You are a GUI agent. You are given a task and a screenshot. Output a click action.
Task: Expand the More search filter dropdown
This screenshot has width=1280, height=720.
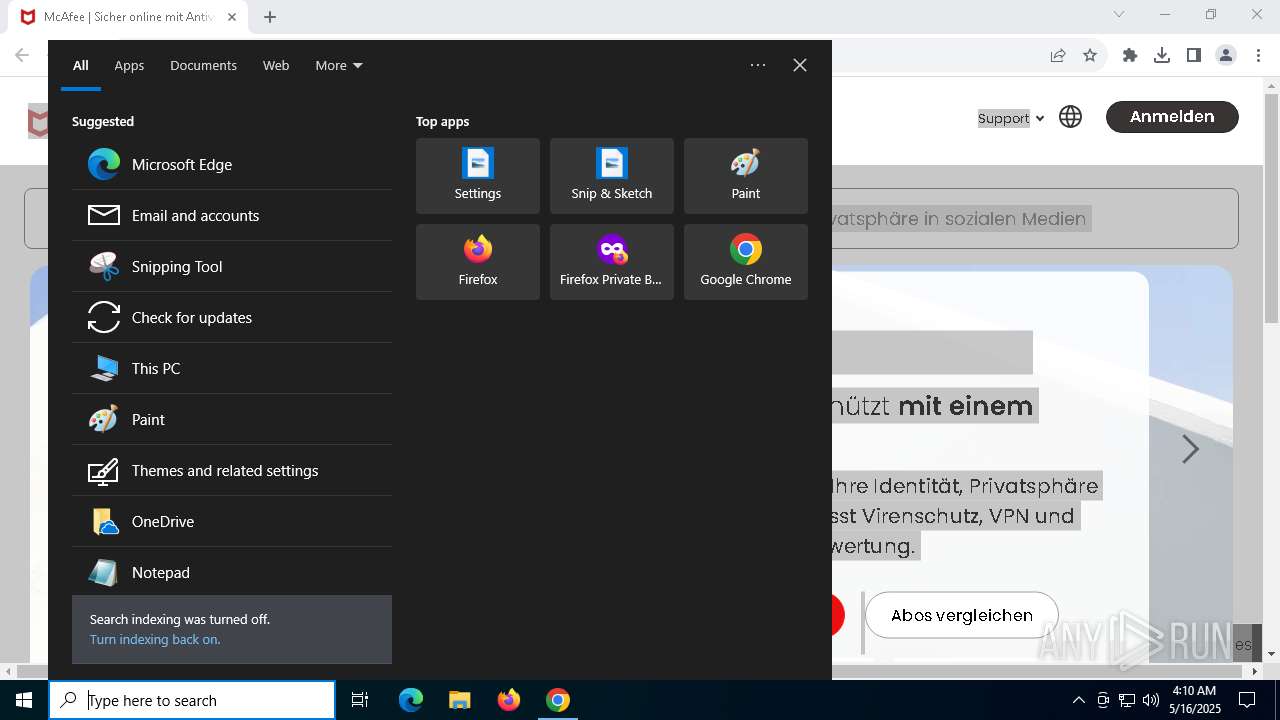[339, 65]
